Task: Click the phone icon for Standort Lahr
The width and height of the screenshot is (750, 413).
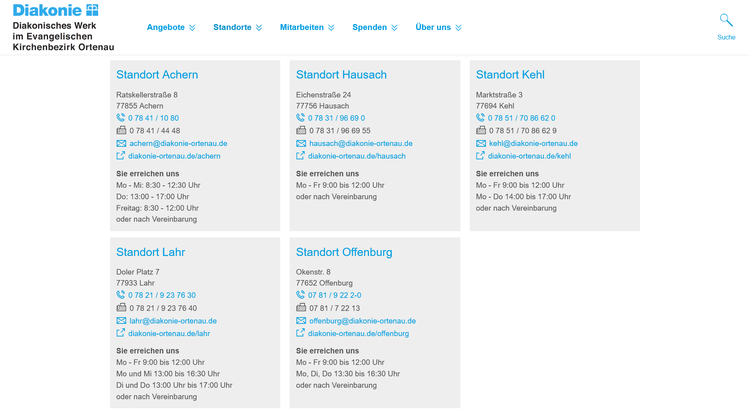Action: pyautogui.click(x=121, y=295)
